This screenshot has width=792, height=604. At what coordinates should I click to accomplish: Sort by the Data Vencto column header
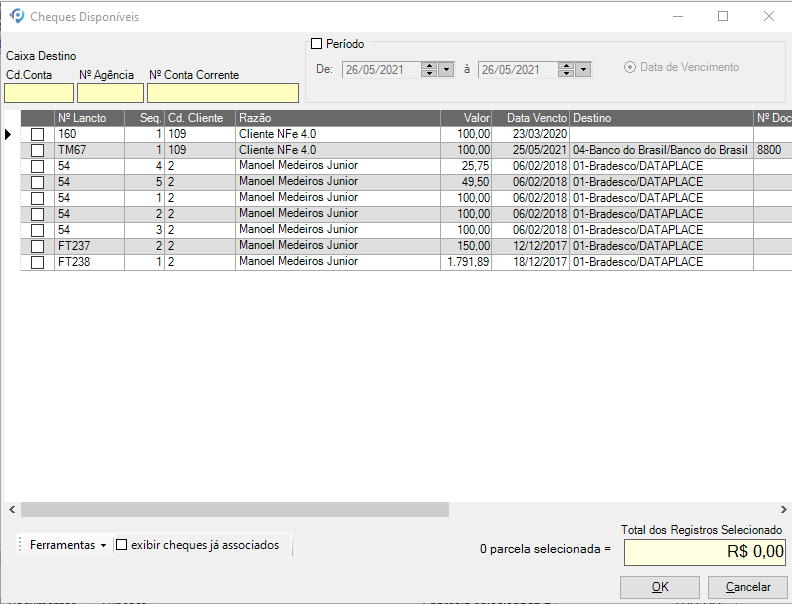(530, 118)
